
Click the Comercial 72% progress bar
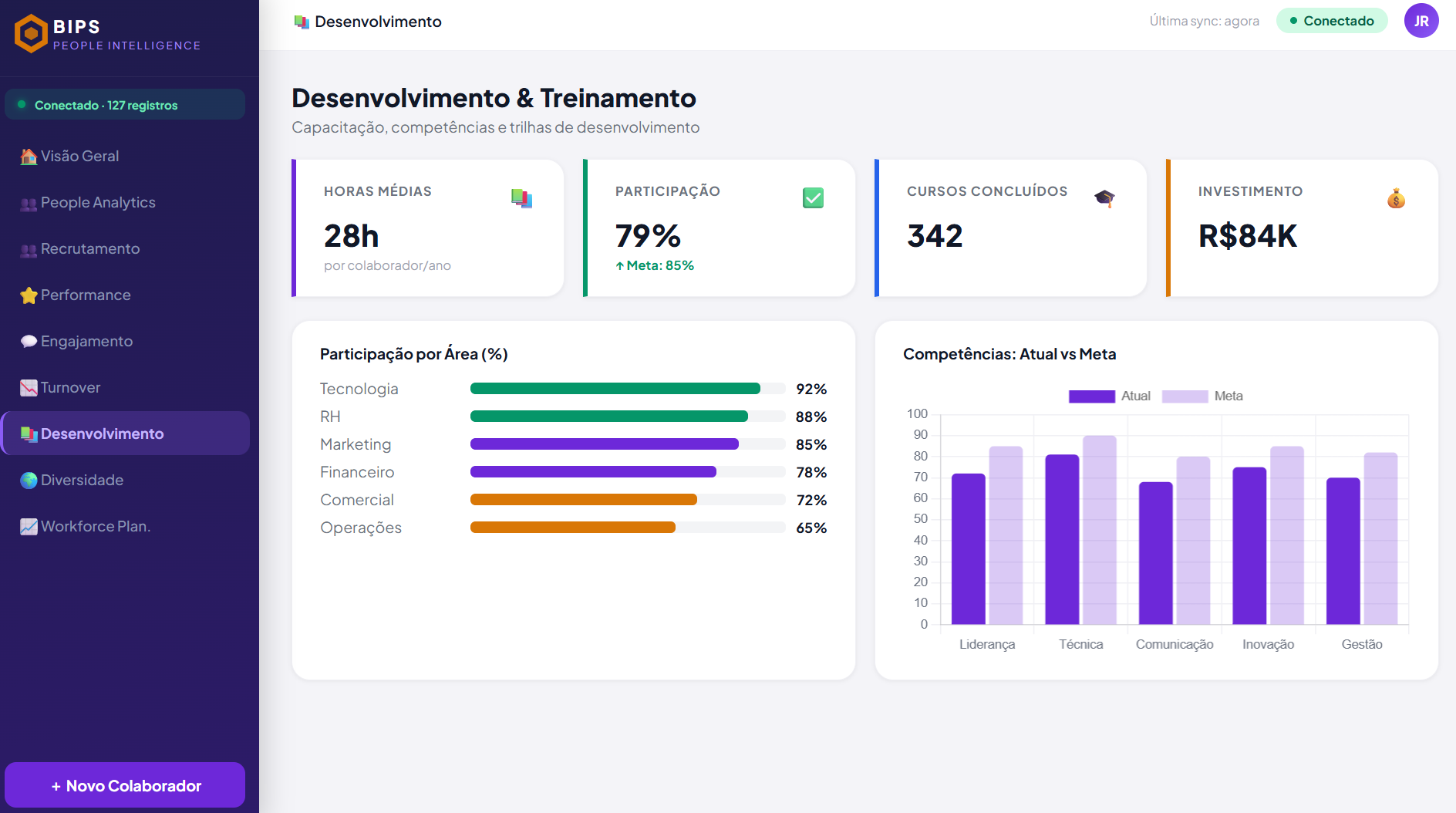click(x=628, y=500)
